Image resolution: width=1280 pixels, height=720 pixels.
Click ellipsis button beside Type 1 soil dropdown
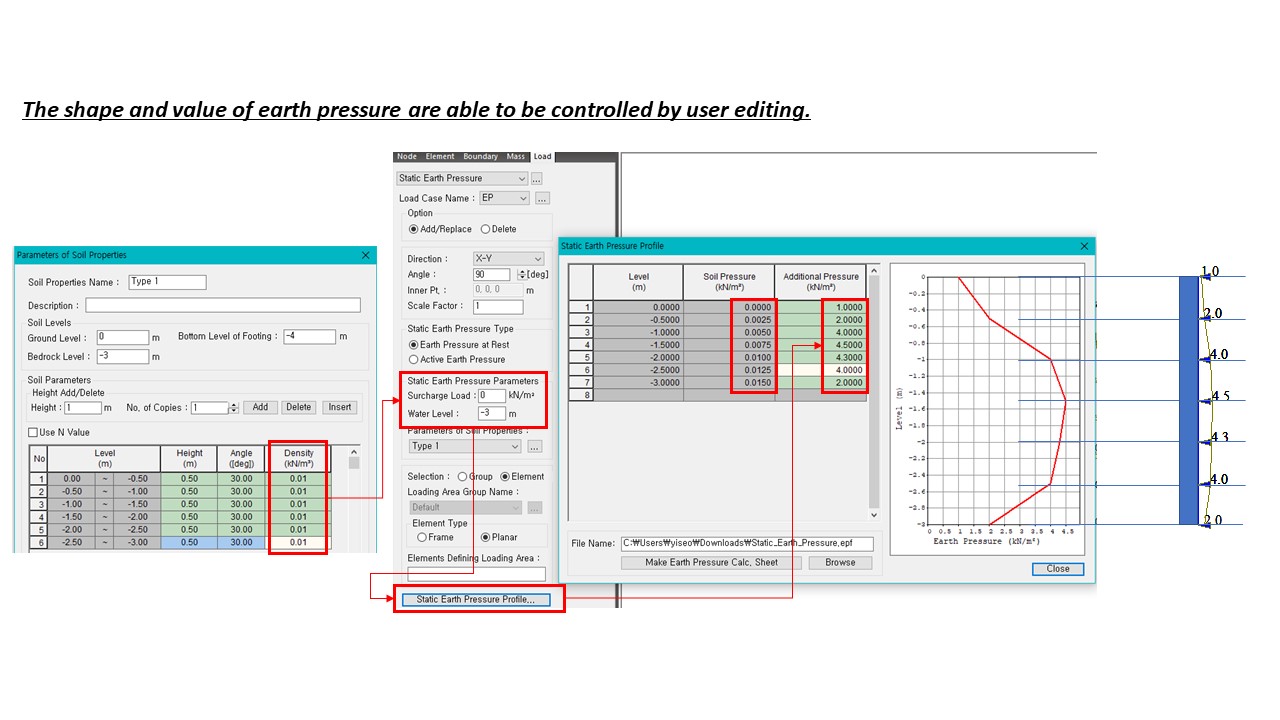pyautogui.click(x=534, y=446)
